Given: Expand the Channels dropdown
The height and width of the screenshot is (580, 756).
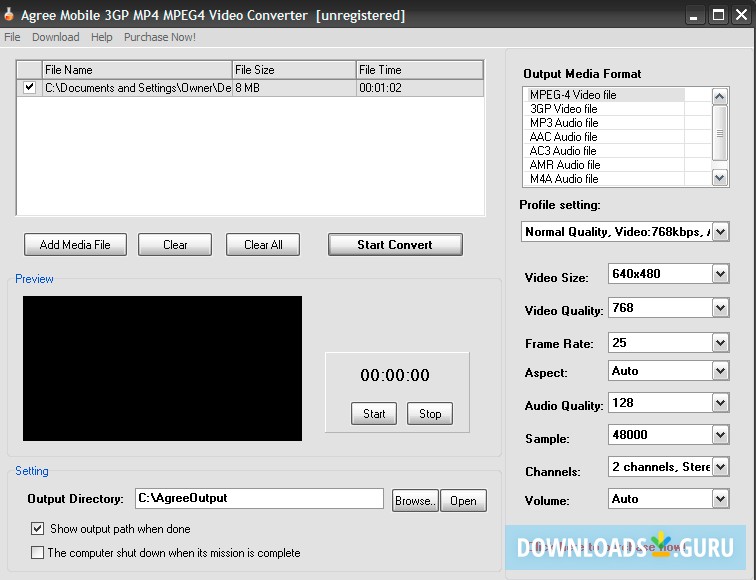Looking at the screenshot, I should click(x=720, y=467).
